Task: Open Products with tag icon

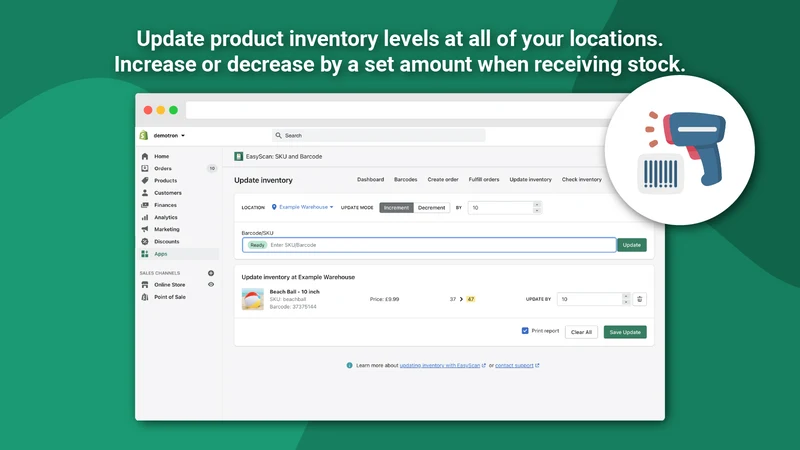Action: pyautogui.click(x=165, y=181)
